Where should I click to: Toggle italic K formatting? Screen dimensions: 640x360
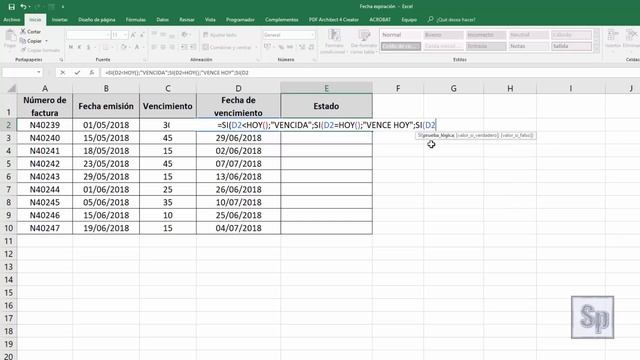point(80,47)
